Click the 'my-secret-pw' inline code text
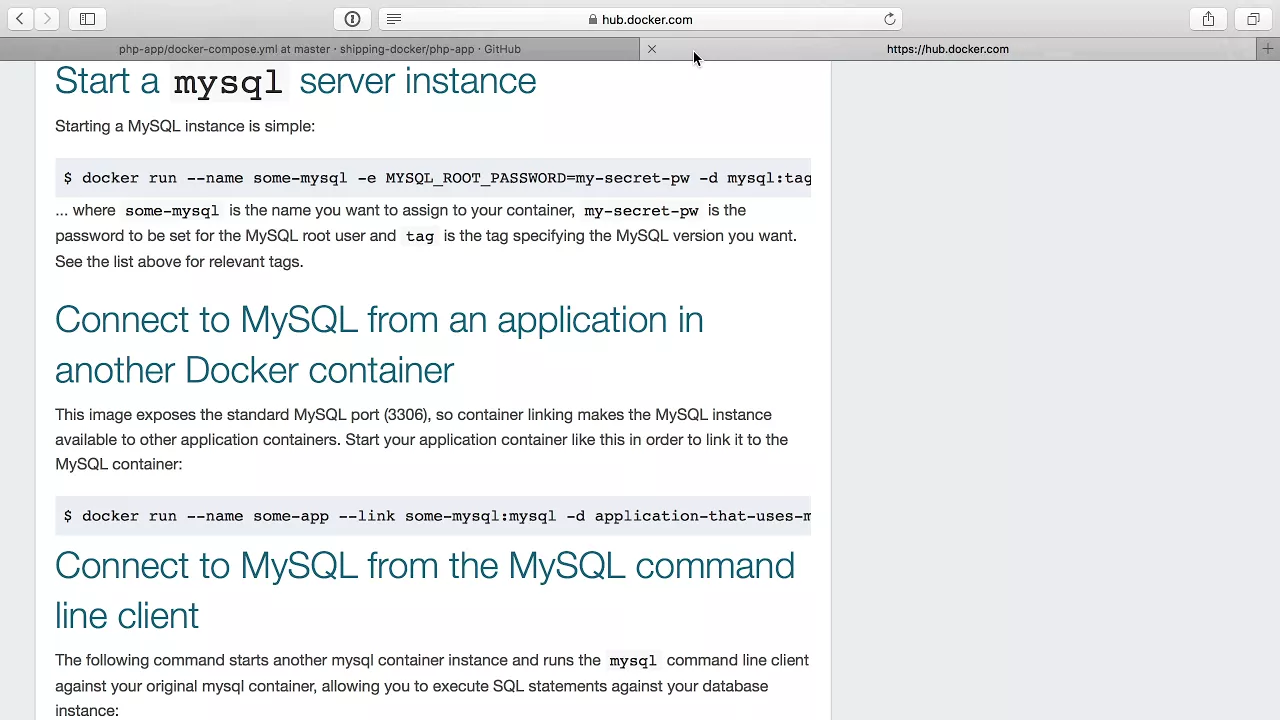1280x720 pixels. 641,211
